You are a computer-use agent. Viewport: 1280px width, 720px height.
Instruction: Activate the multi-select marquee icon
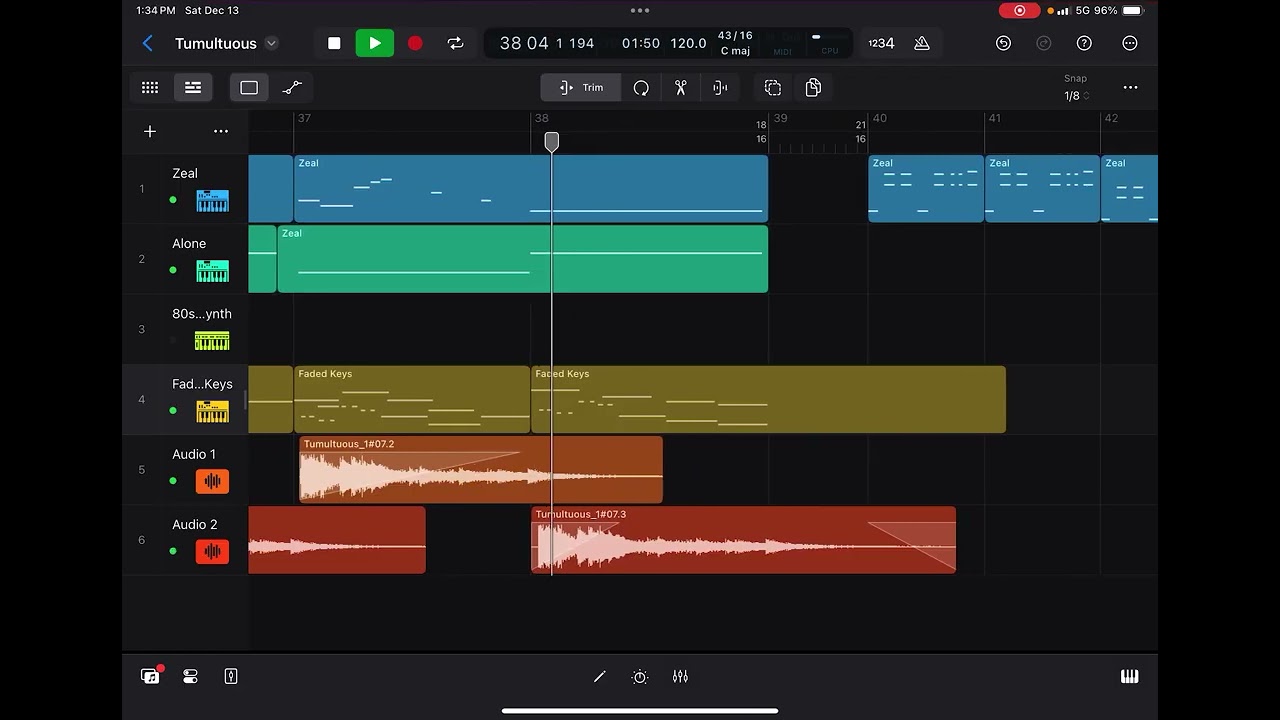(x=773, y=88)
